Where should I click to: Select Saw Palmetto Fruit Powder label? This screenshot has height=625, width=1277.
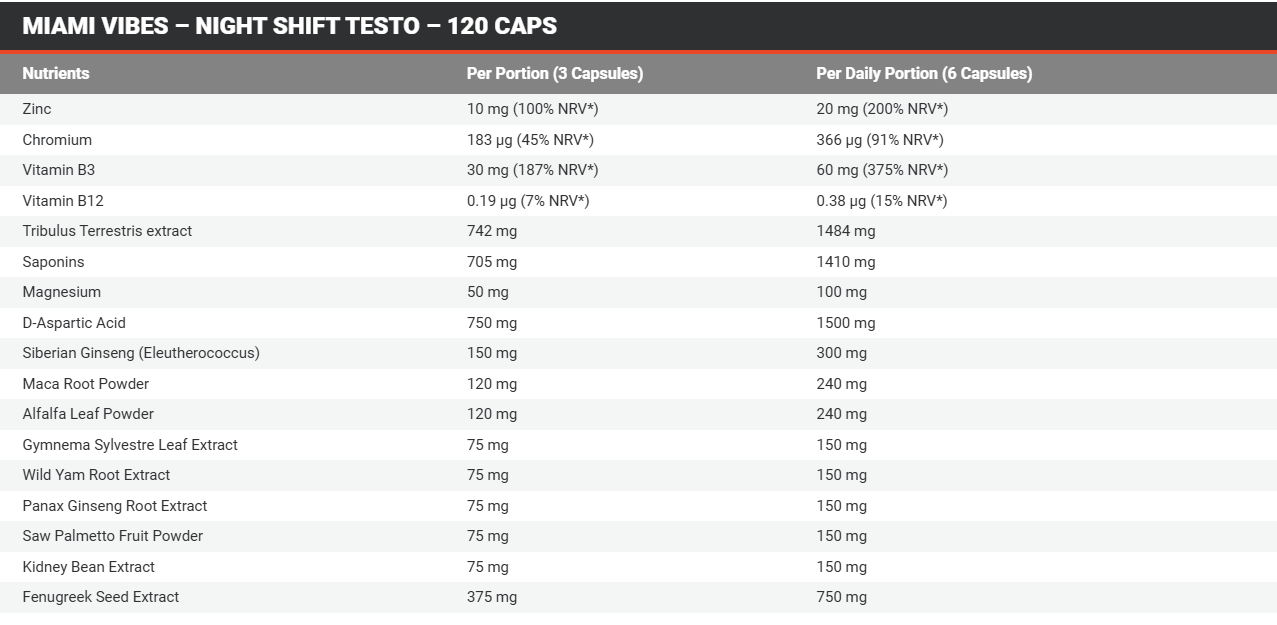coord(113,536)
